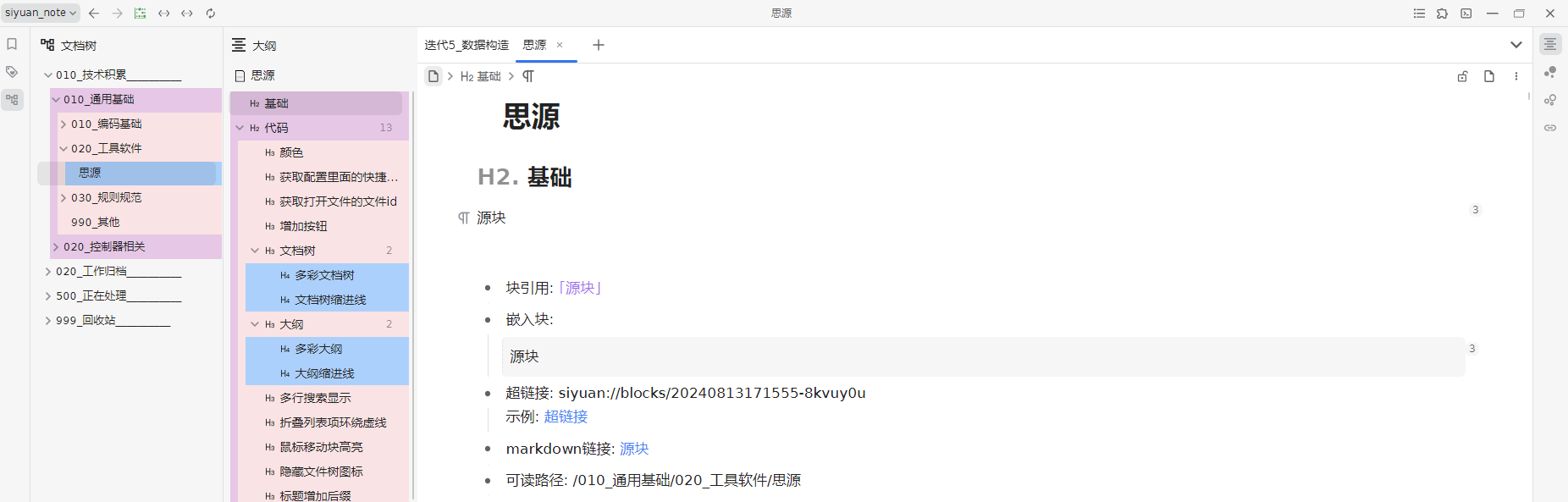Expand the tab list dropdown chevron
Viewport: 1568px width, 502px height.
(x=1516, y=45)
